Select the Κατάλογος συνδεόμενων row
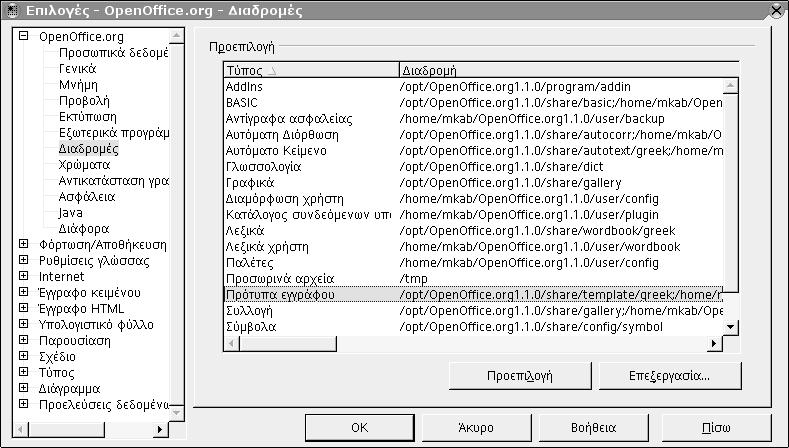Viewport: 789px width, 448px height. coord(473,215)
